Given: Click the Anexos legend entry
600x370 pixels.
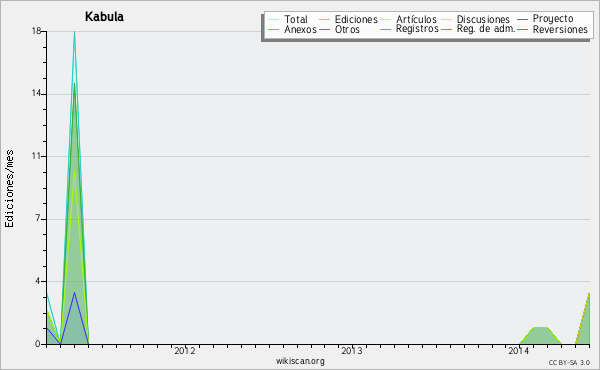Looking at the screenshot, I should click(300, 29).
